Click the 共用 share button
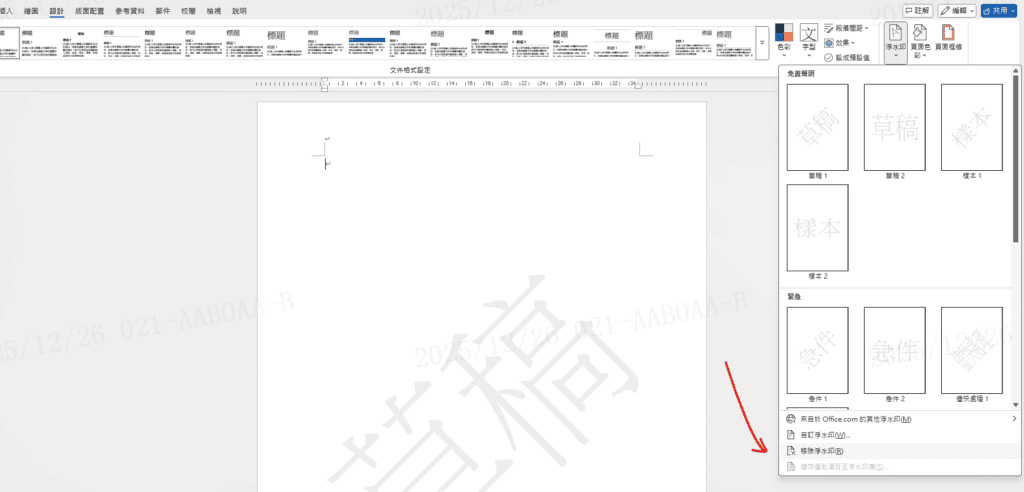 998,10
